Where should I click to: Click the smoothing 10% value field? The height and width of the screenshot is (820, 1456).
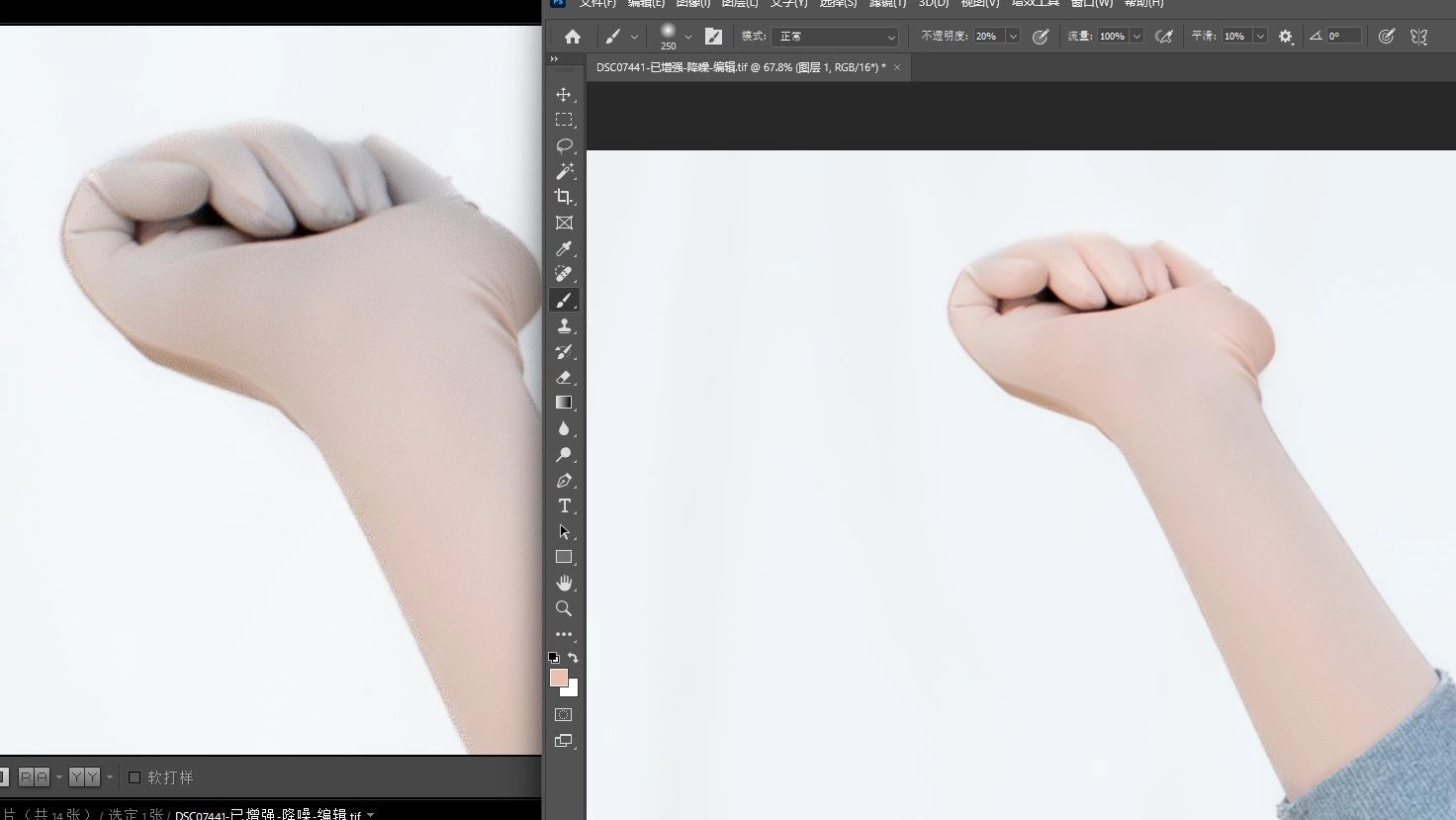click(1236, 37)
